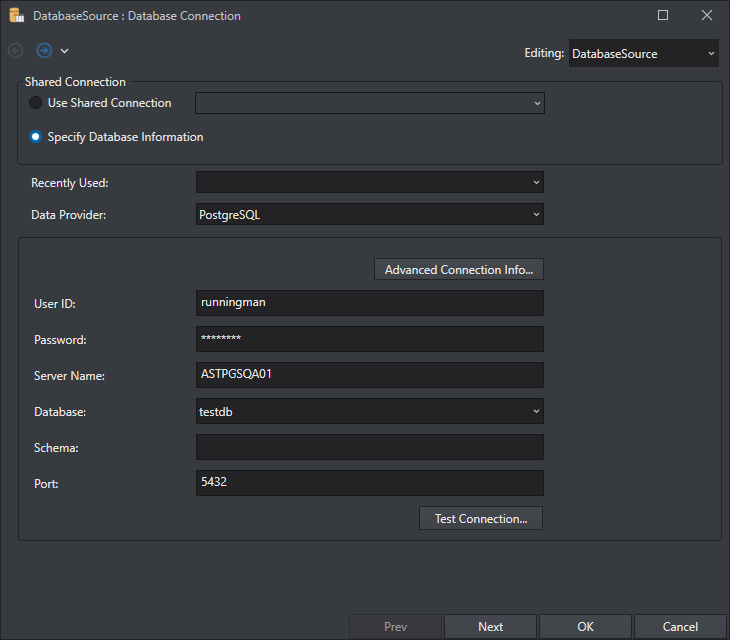Open the navigation history chevron
Viewport: 730px width, 640px height.
point(65,51)
